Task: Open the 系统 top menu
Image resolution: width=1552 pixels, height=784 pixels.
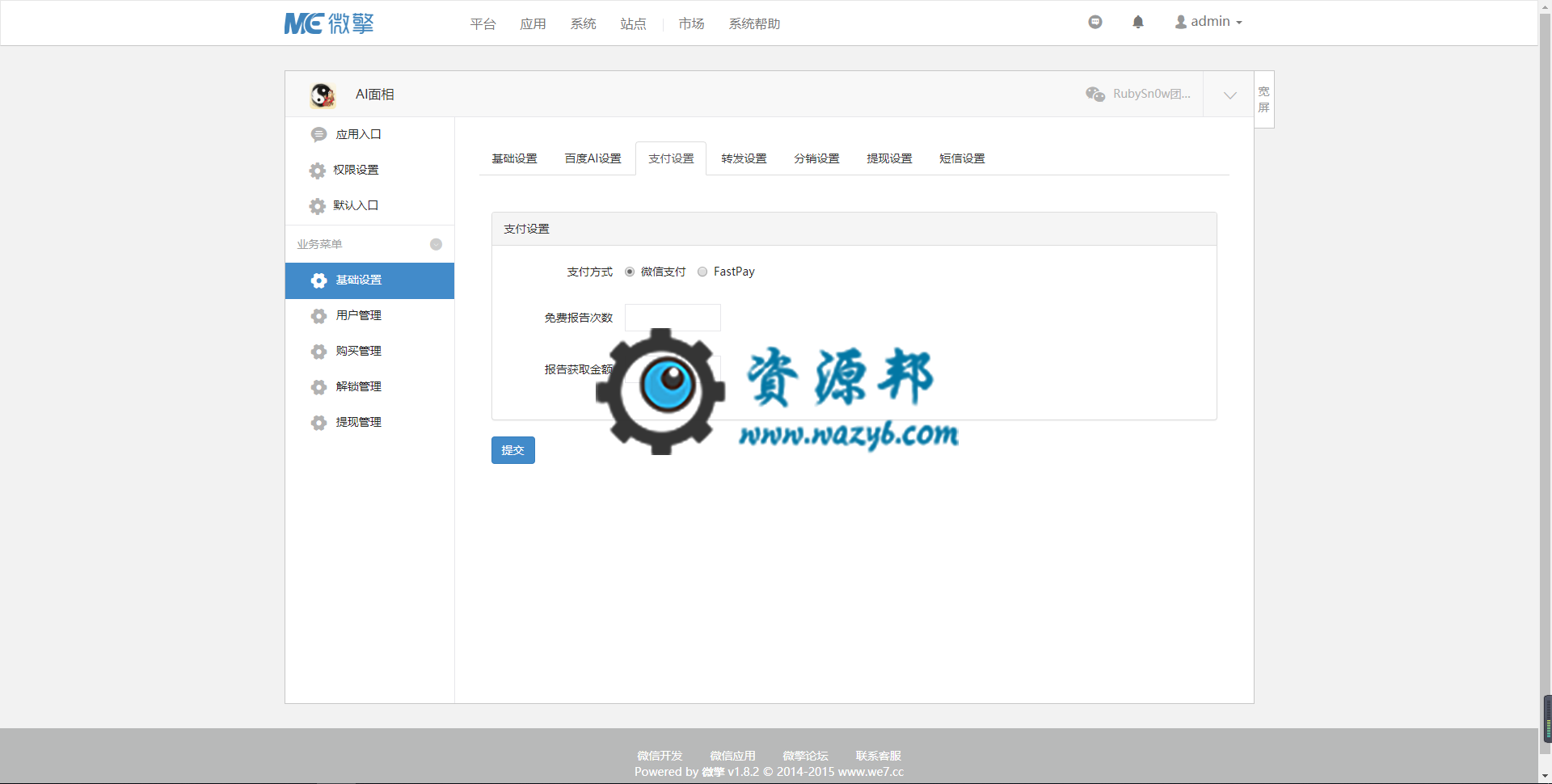Action: 584,24
